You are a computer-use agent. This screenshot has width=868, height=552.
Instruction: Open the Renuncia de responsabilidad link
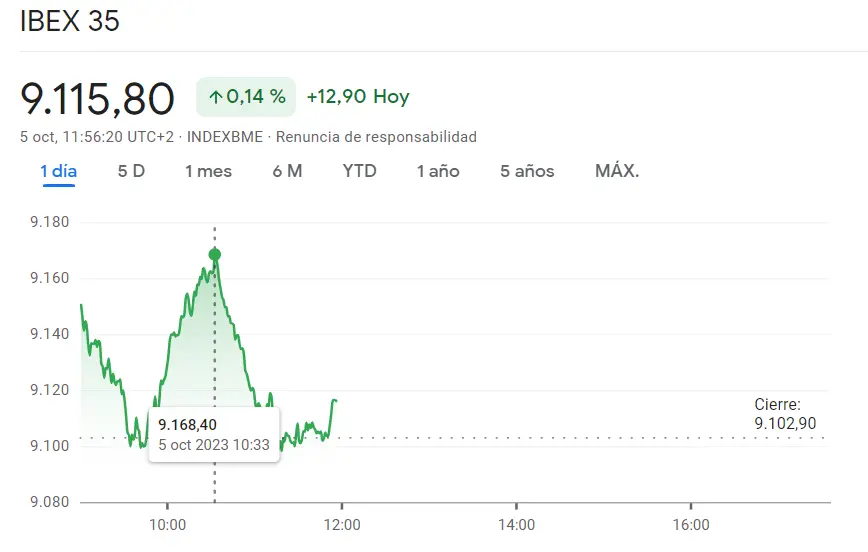[x=376, y=137]
